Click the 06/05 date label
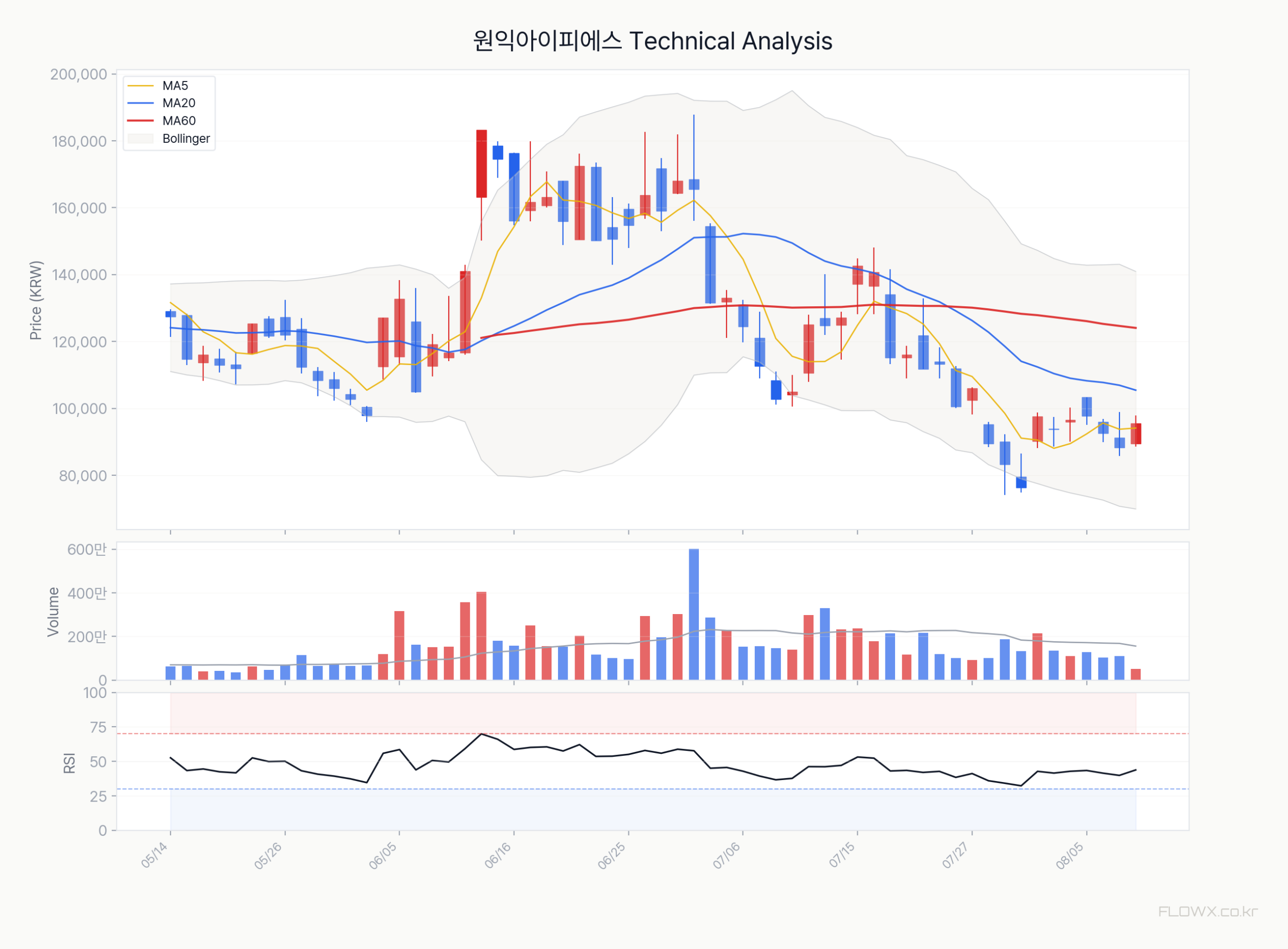1288x949 pixels. tap(383, 855)
